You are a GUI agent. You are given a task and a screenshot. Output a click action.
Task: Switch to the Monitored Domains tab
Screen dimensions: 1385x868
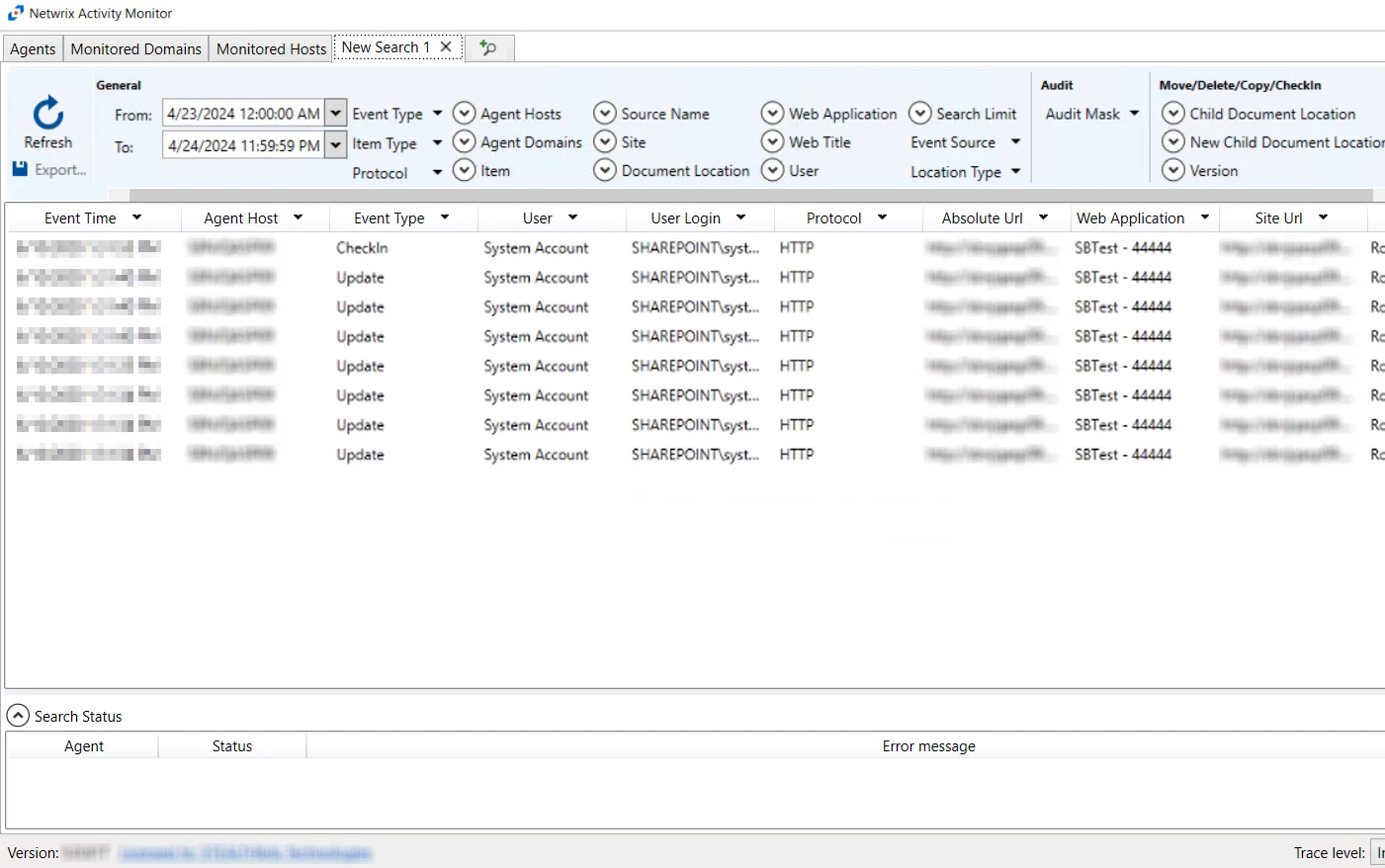136,48
